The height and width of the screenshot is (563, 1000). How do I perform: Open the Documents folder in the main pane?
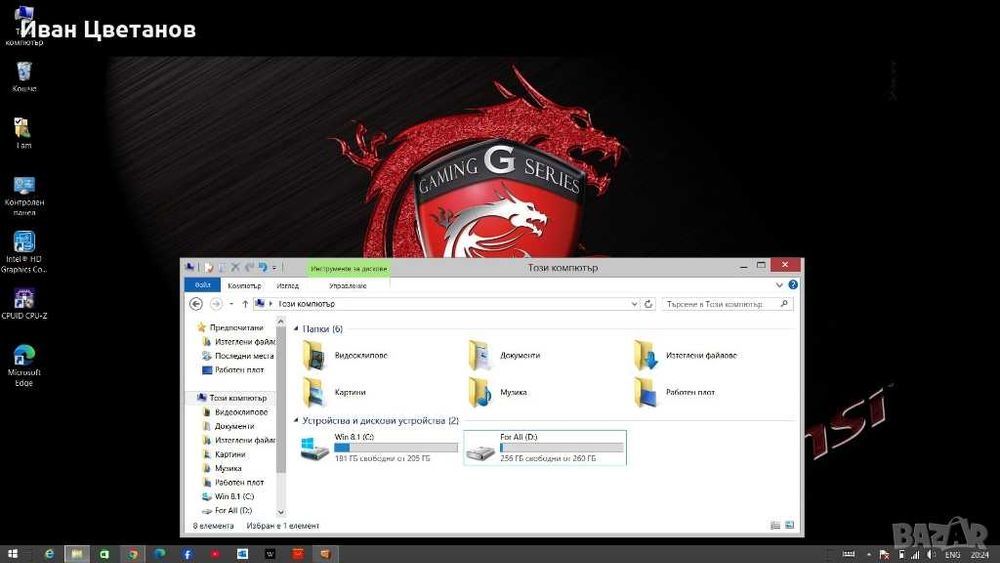click(504, 355)
